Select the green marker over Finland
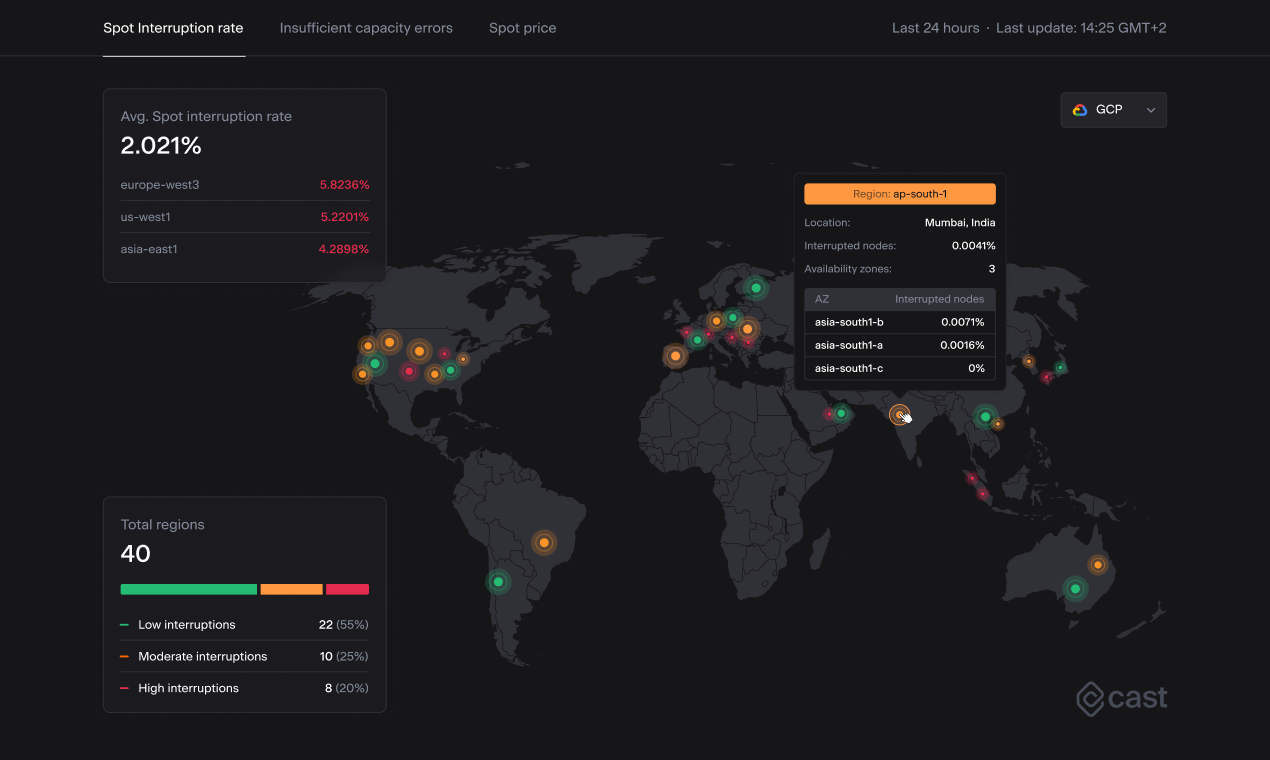 (756, 288)
